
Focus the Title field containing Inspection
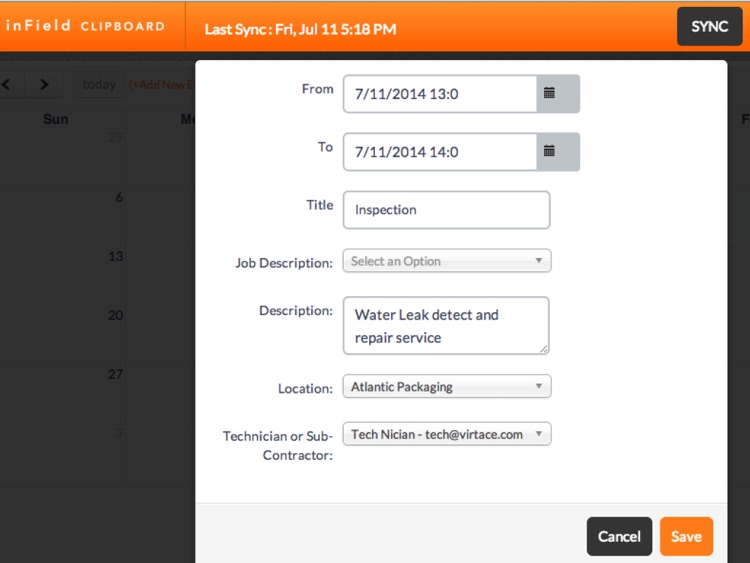click(447, 210)
